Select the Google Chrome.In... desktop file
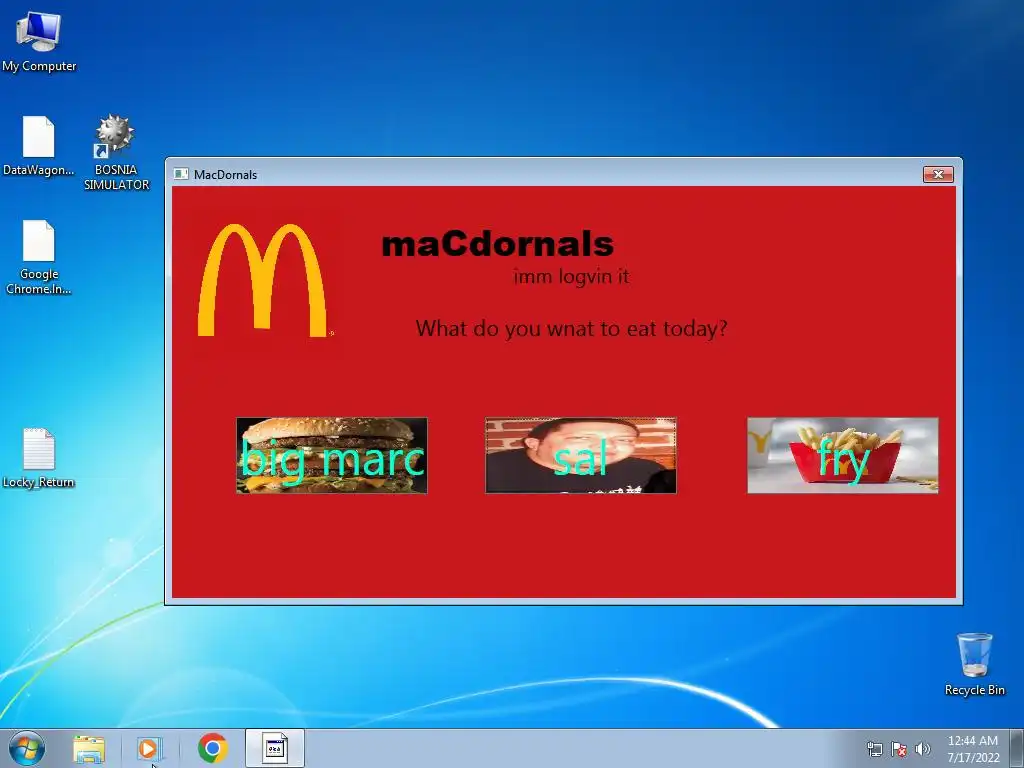This screenshot has width=1024, height=768. tap(39, 257)
